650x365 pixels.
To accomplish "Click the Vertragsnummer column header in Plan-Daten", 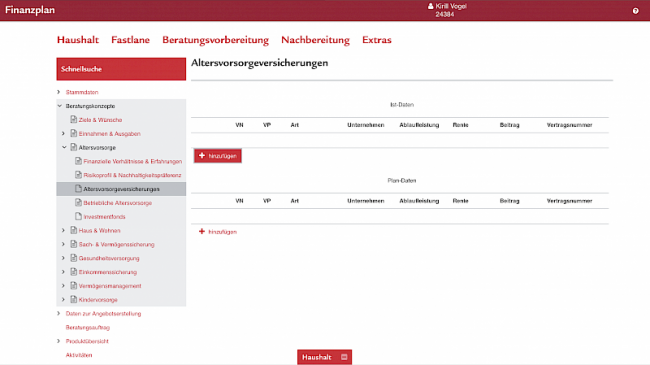I will (569, 201).
